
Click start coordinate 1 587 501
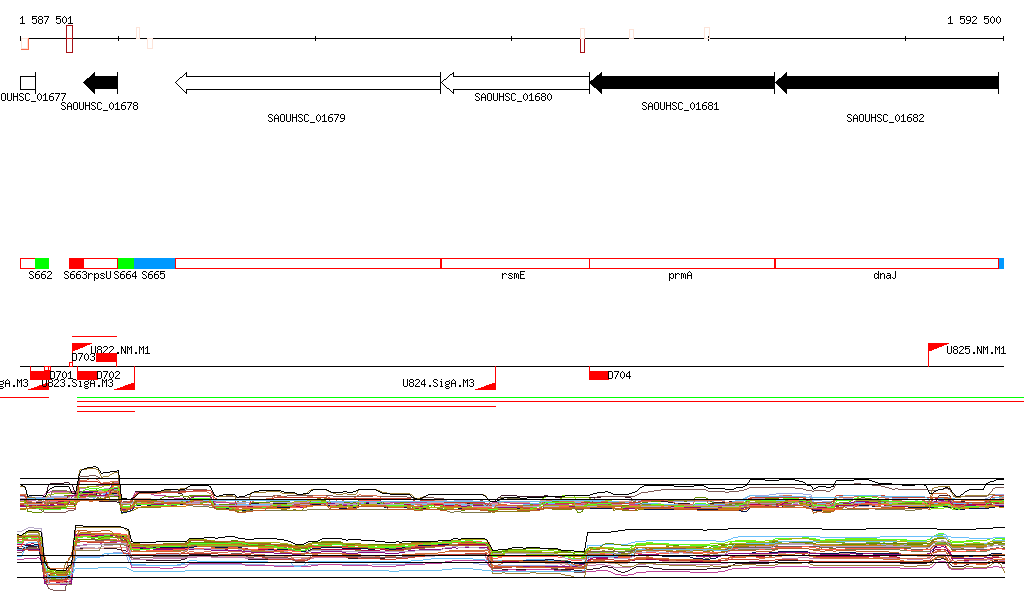click(46, 20)
